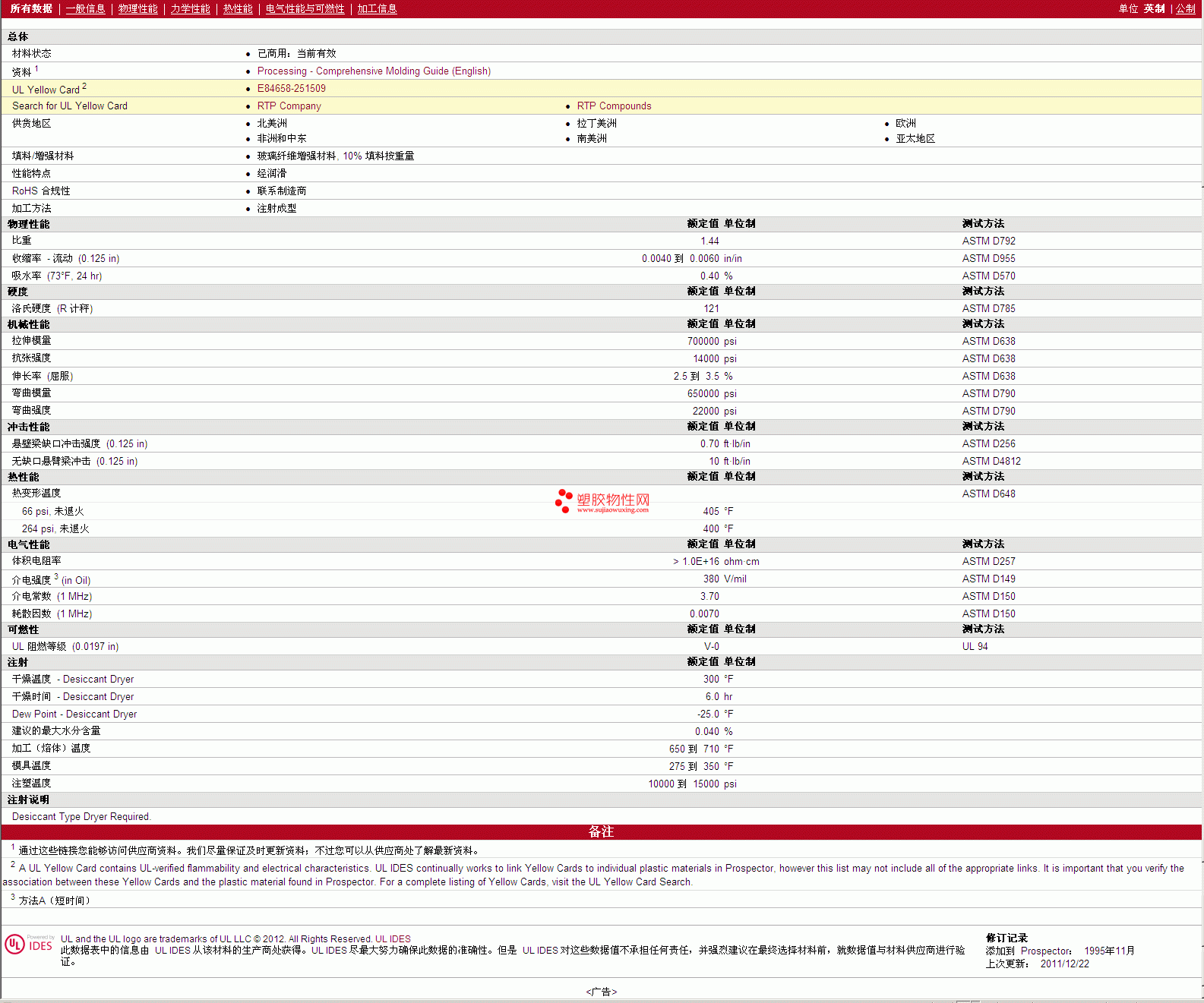Image resolution: width=1204 pixels, height=1003 pixels.
Task: Switch units to 公制 (metric)
Action: [1185, 8]
